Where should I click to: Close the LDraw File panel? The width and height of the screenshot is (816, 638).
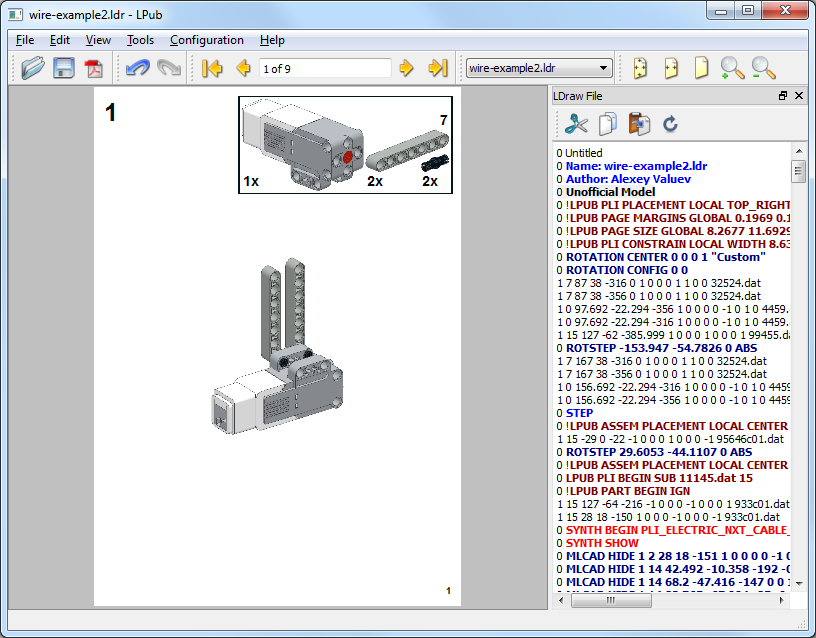(x=799, y=96)
